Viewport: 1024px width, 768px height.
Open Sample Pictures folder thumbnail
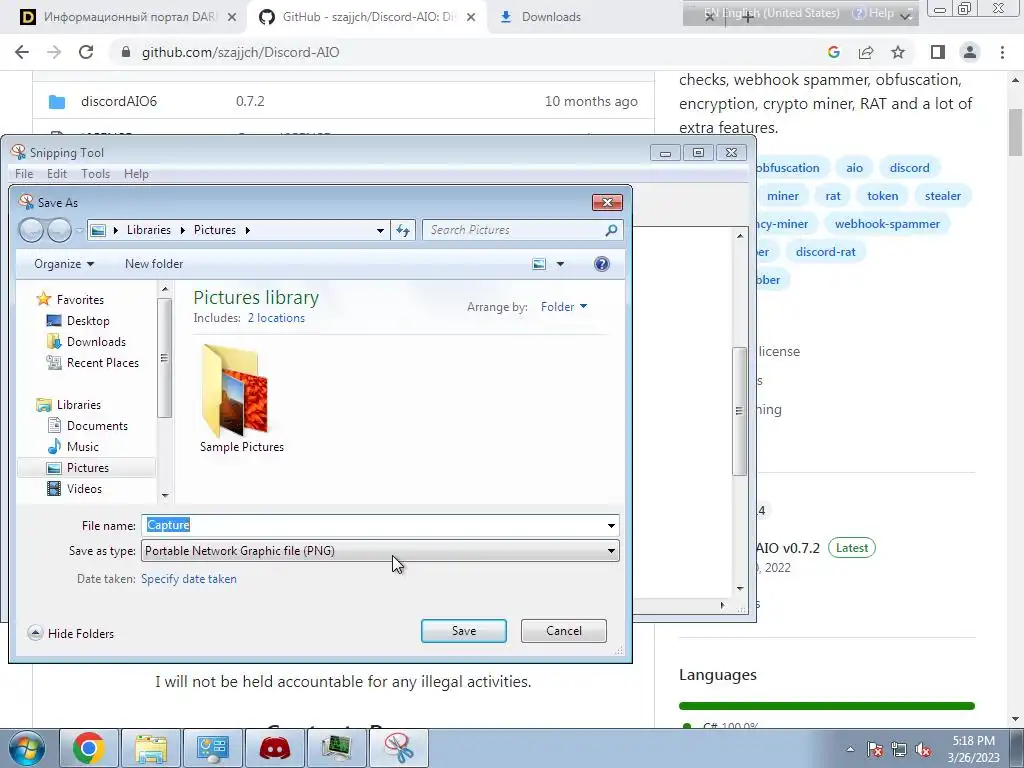point(242,398)
